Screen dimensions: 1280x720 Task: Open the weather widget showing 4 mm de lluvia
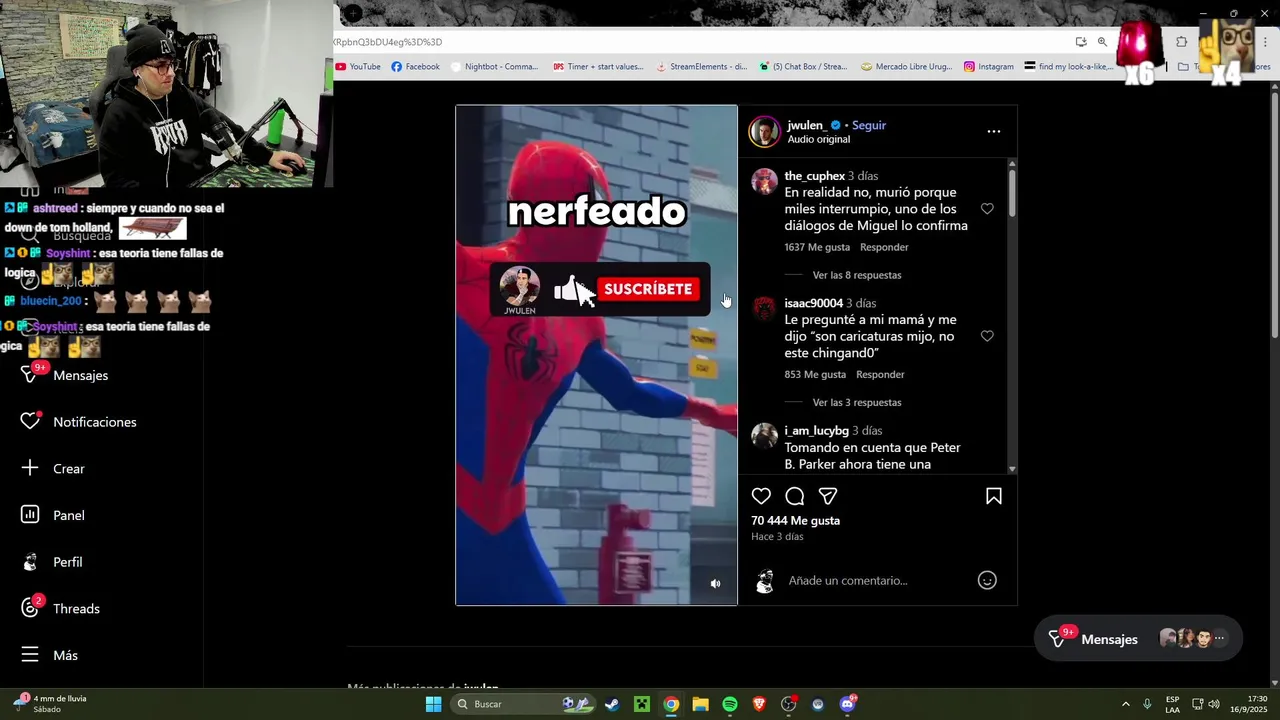tap(52, 704)
